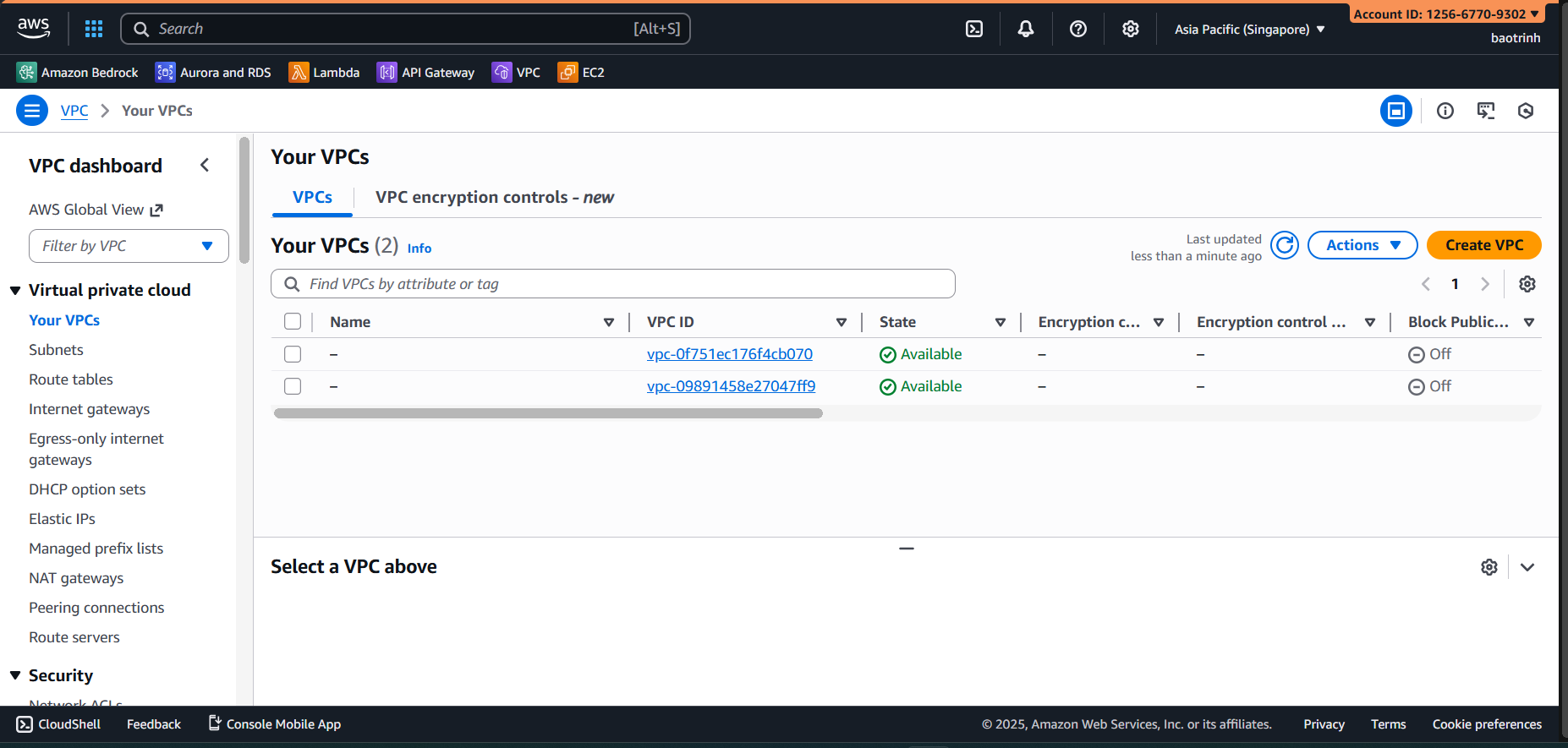The width and height of the screenshot is (1568, 748).
Task: Expand the Filter by VPC dropdown
Action: pyautogui.click(x=129, y=246)
